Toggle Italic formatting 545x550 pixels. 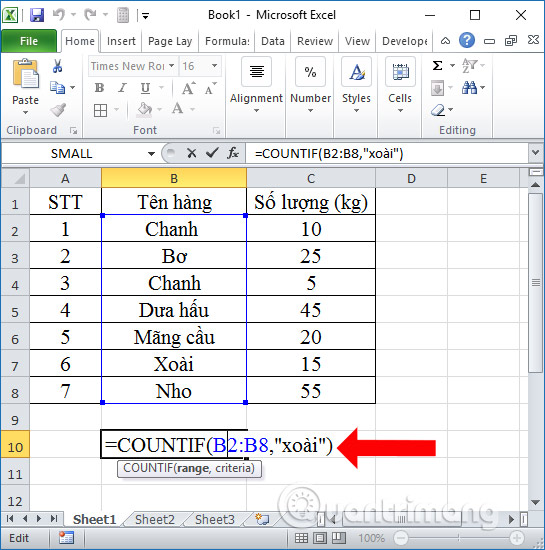pyautogui.click(x=122, y=88)
